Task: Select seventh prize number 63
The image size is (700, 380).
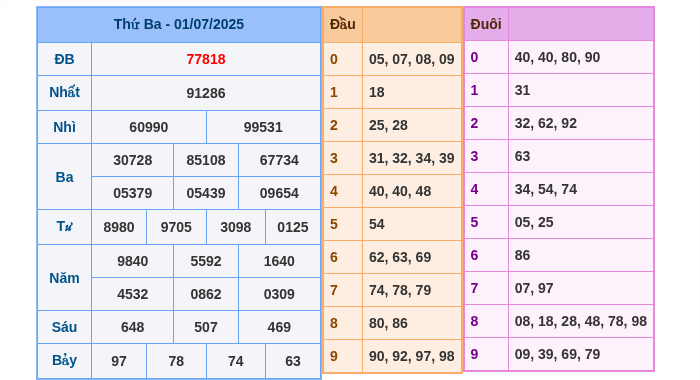Action: [293, 361]
